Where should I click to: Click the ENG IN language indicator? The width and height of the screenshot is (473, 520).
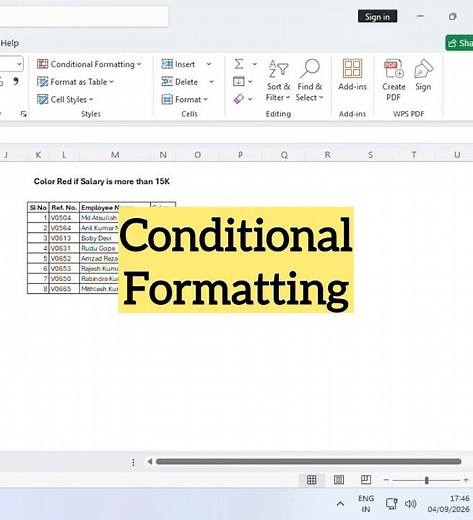366,504
